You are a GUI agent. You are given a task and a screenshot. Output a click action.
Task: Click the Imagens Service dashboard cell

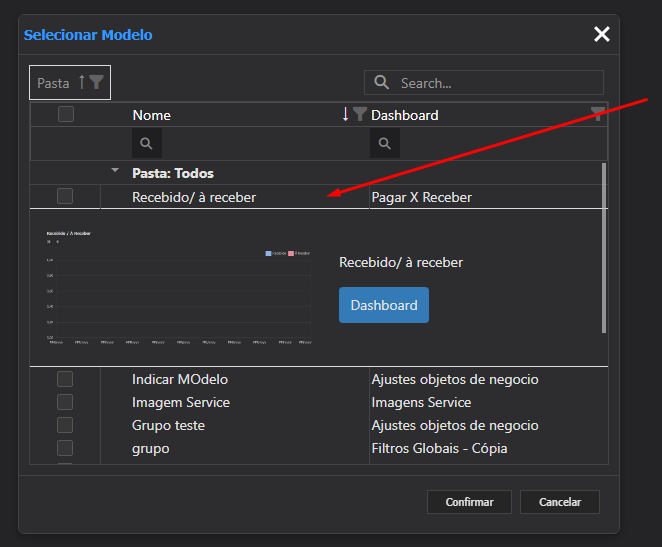tap(421, 402)
